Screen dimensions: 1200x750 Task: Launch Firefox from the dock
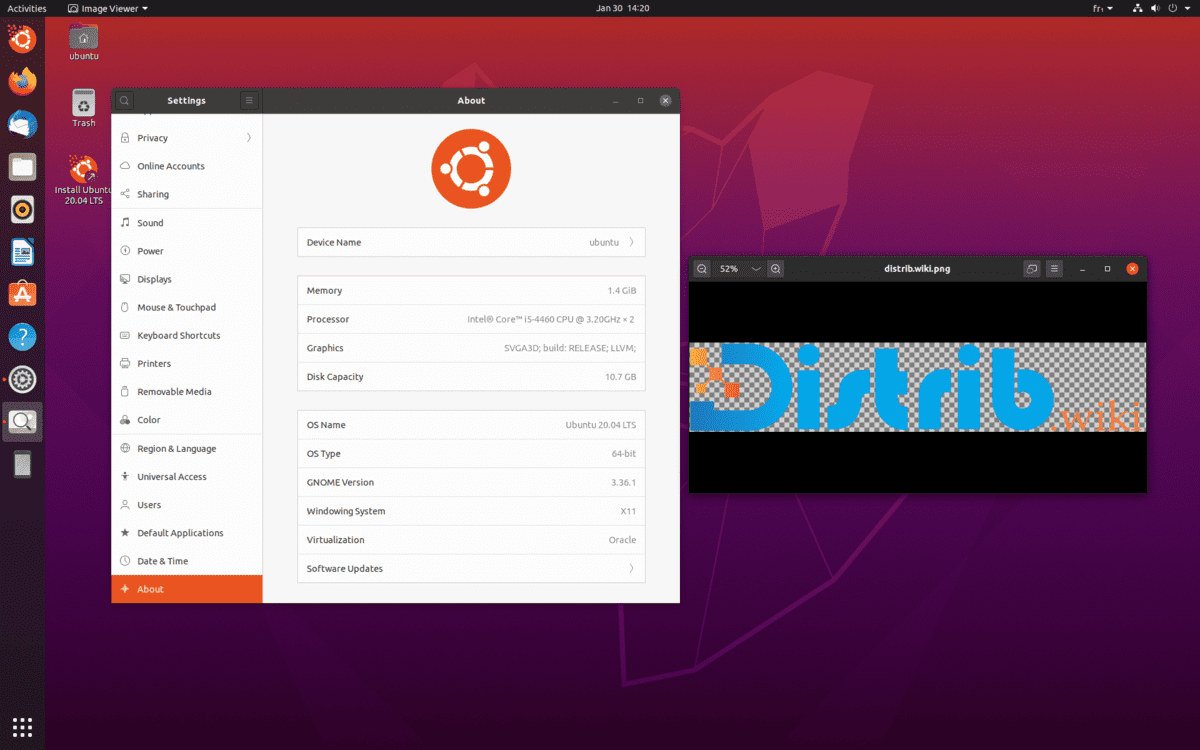click(x=22, y=82)
